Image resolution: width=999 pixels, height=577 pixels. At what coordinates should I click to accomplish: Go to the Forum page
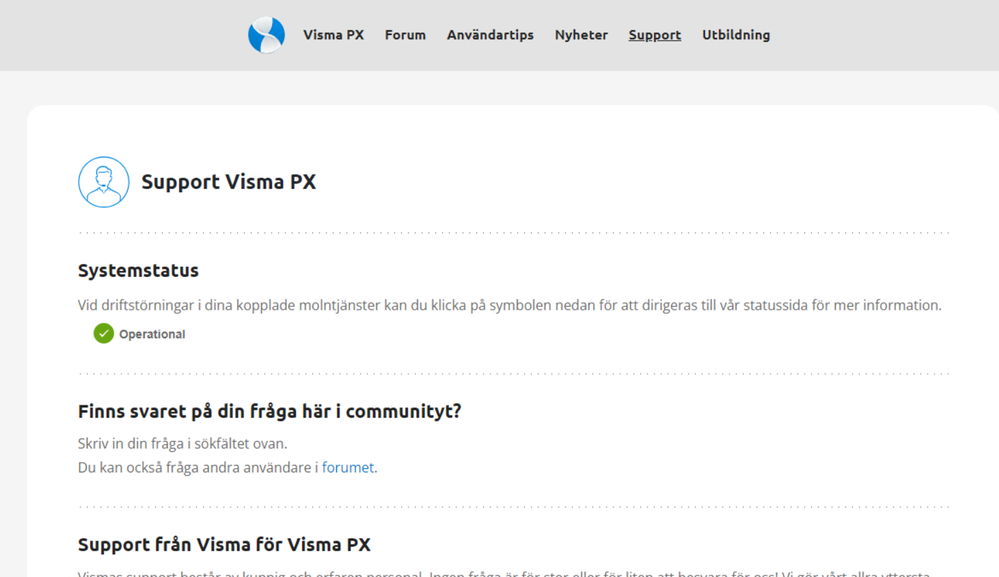(x=405, y=35)
